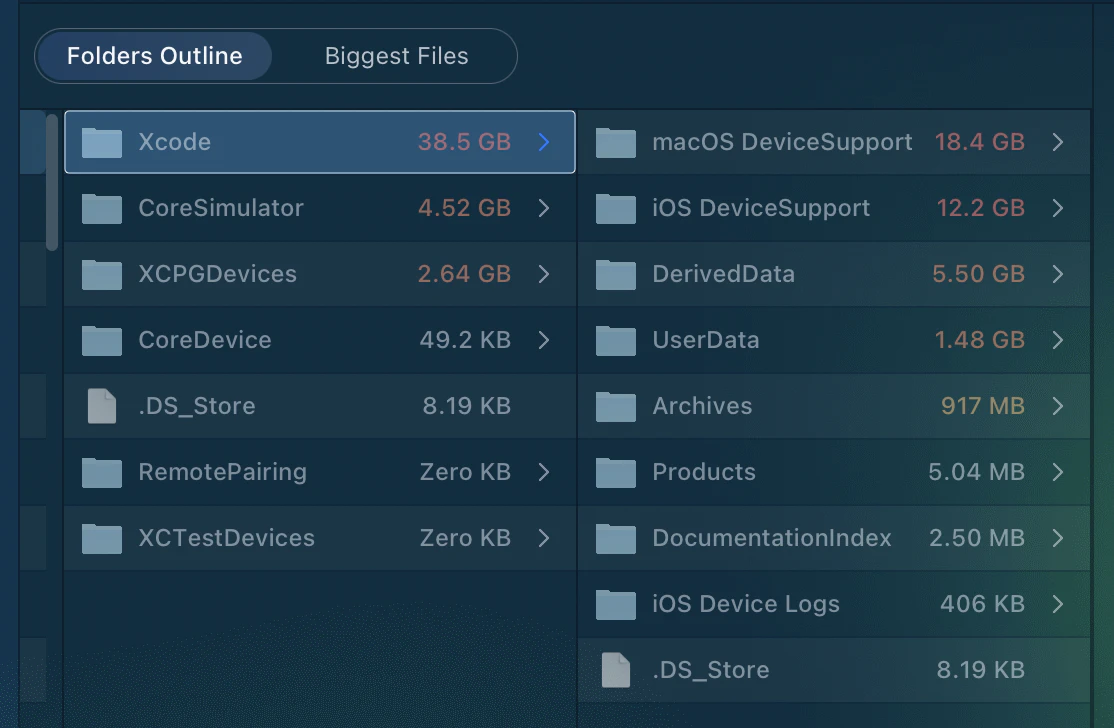Click the UserData folder icon

(615, 340)
